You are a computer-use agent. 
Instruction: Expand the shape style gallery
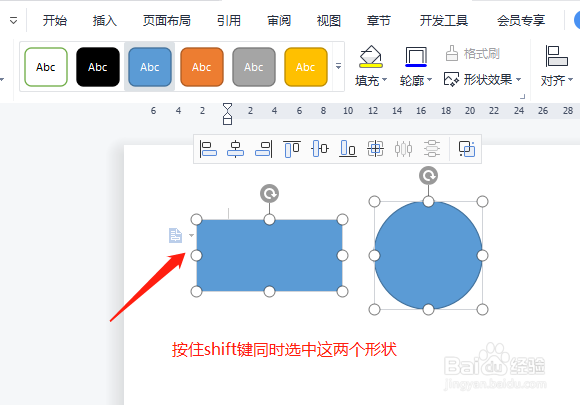338,66
